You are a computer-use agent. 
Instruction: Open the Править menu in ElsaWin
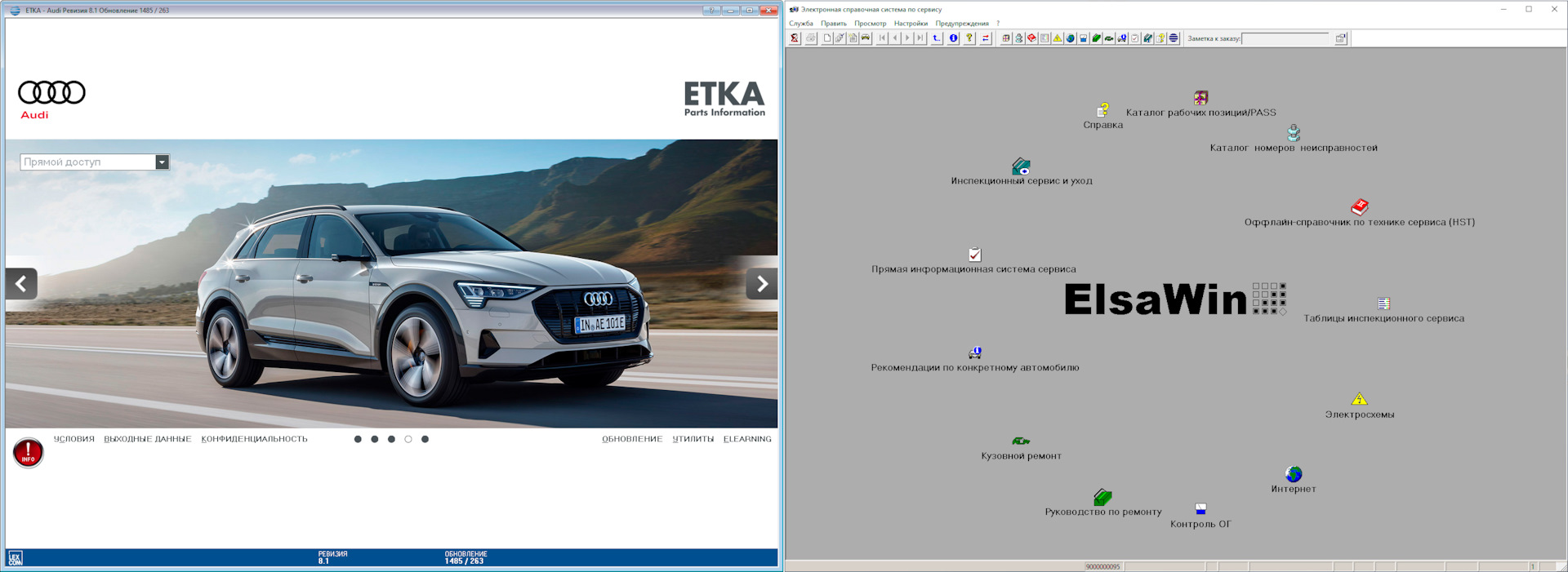[x=834, y=24]
